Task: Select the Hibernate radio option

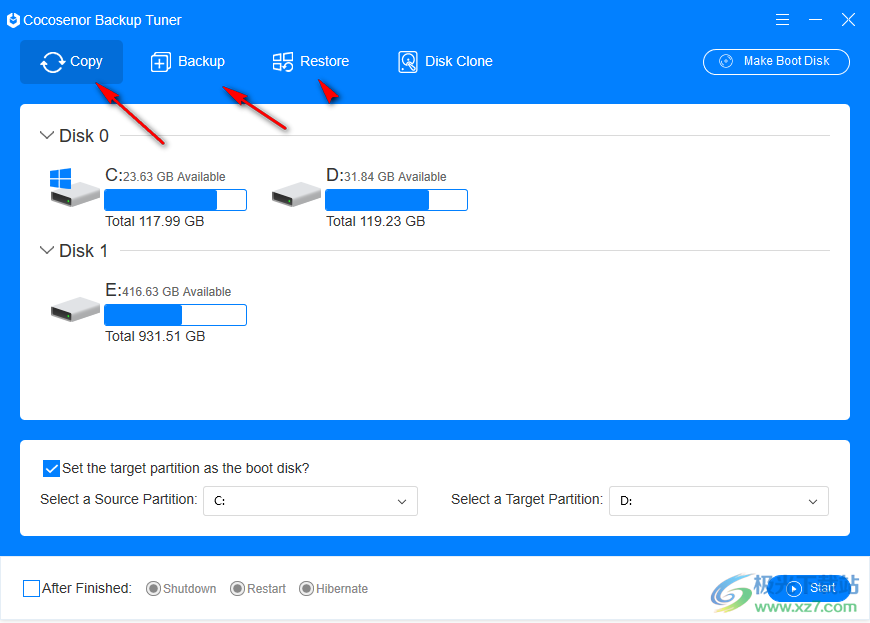Action: 306,589
